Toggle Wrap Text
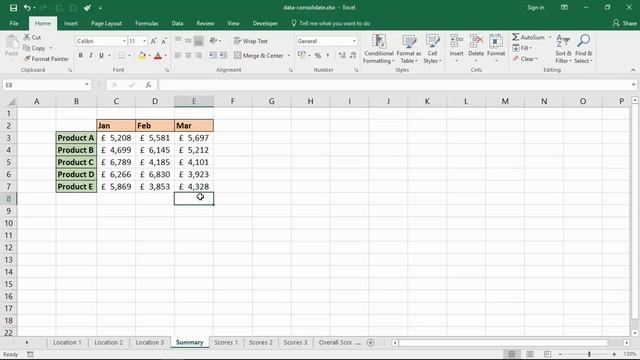The height and width of the screenshot is (360, 640). 251,41
